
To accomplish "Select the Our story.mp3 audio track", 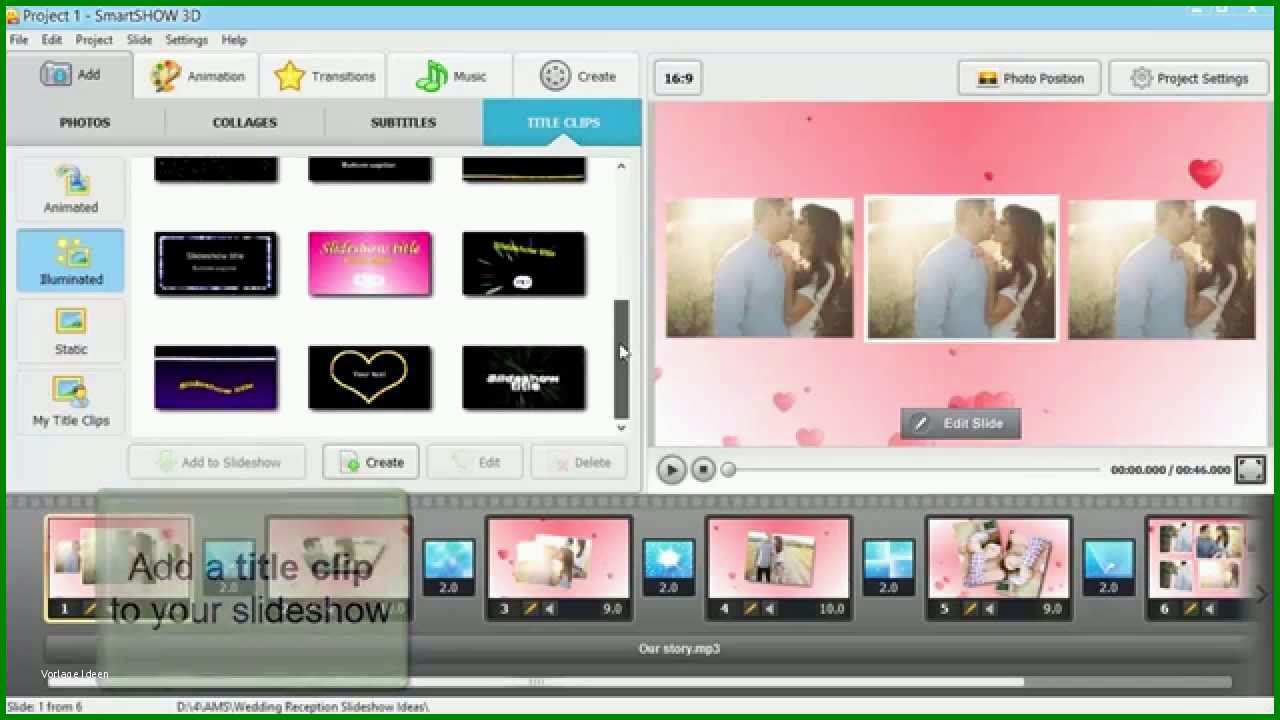I will click(x=679, y=649).
